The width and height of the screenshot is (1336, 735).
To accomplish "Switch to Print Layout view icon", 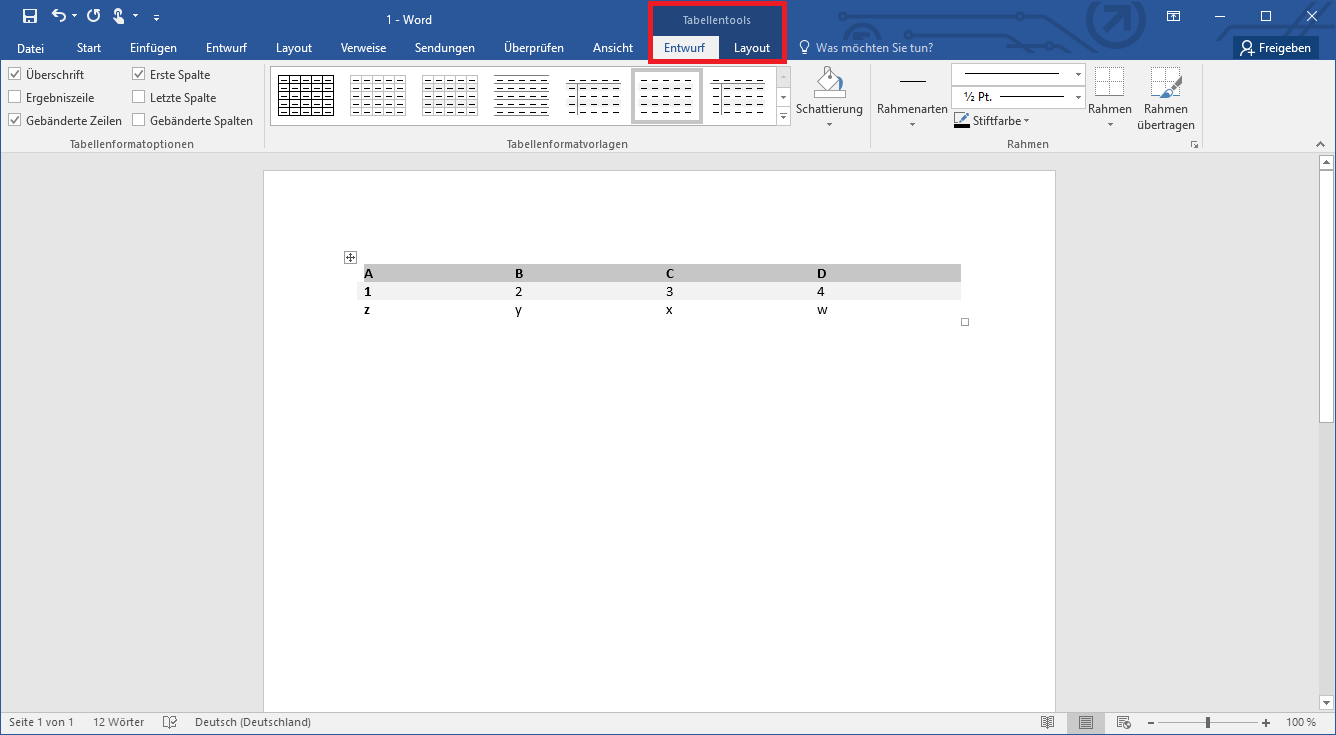I will coord(1085,722).
